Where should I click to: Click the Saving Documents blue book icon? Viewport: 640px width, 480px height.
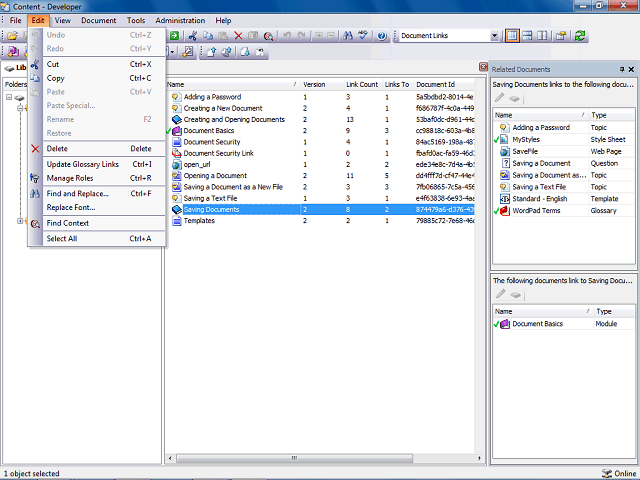tap(177, 209)
